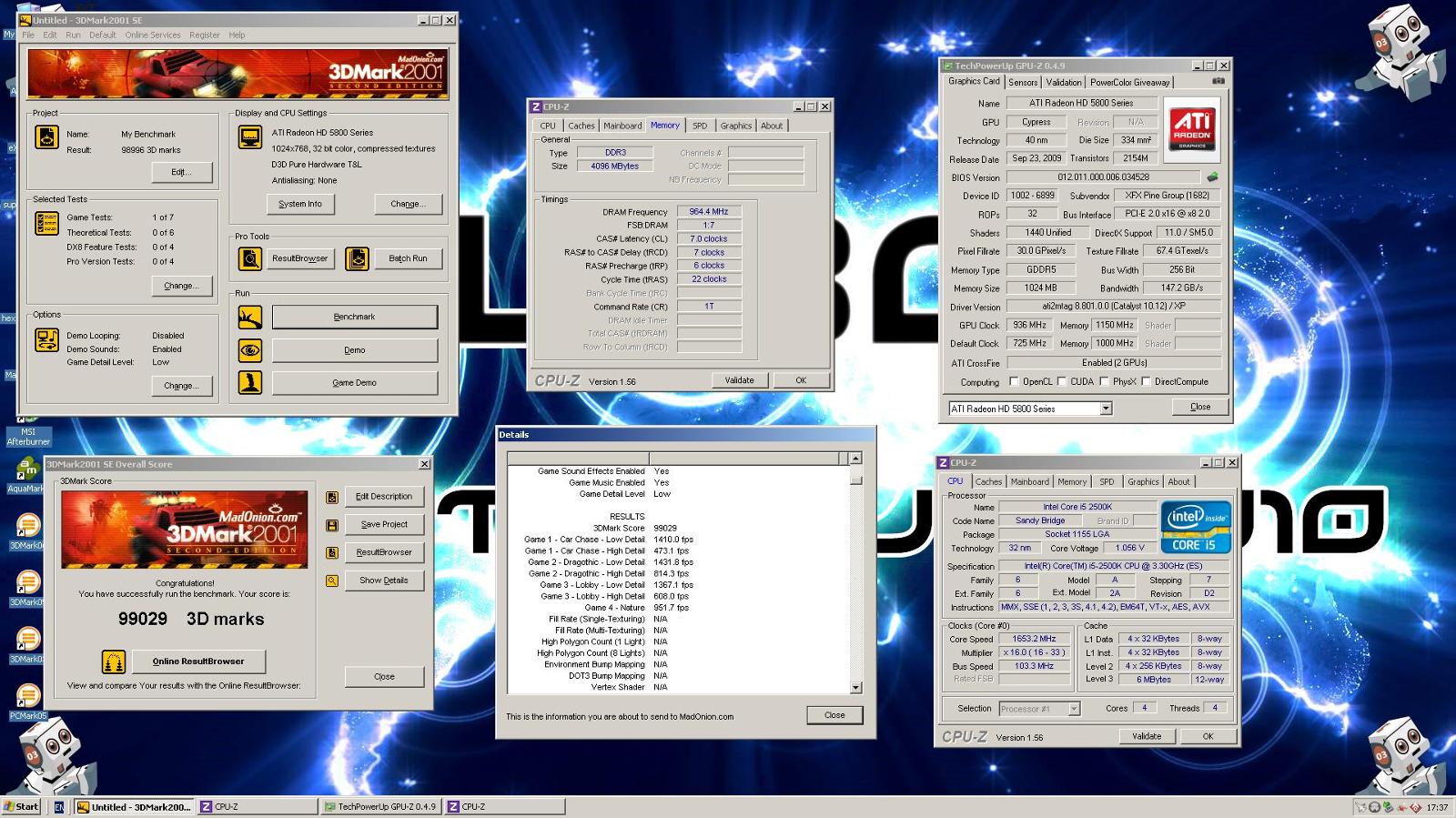
Task: Click Validate in the memory CPU-Z window
Action: point(739,380)
